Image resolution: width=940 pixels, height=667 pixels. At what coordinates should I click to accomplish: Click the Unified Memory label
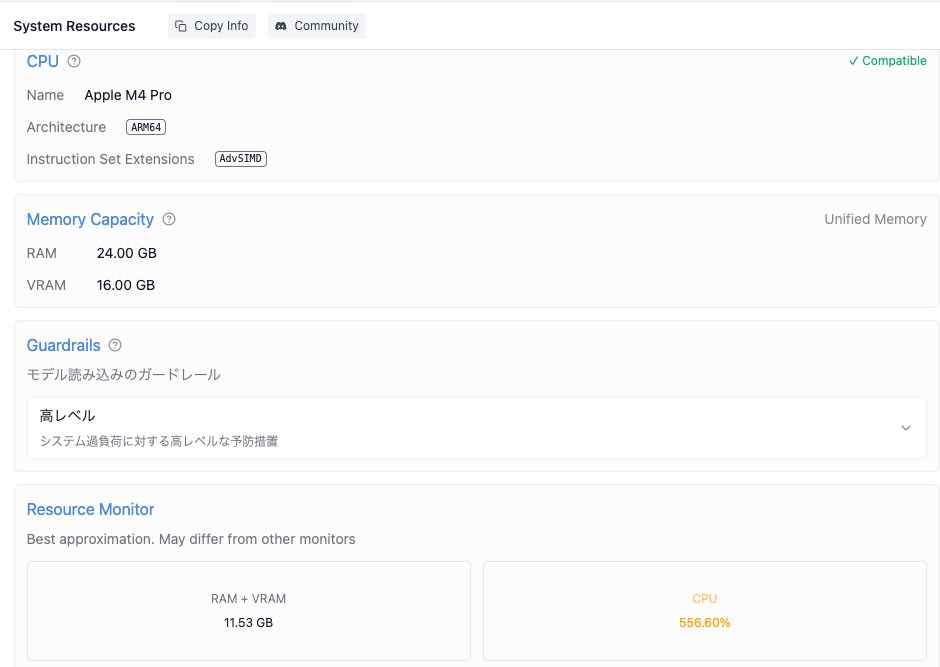point(875,219)
